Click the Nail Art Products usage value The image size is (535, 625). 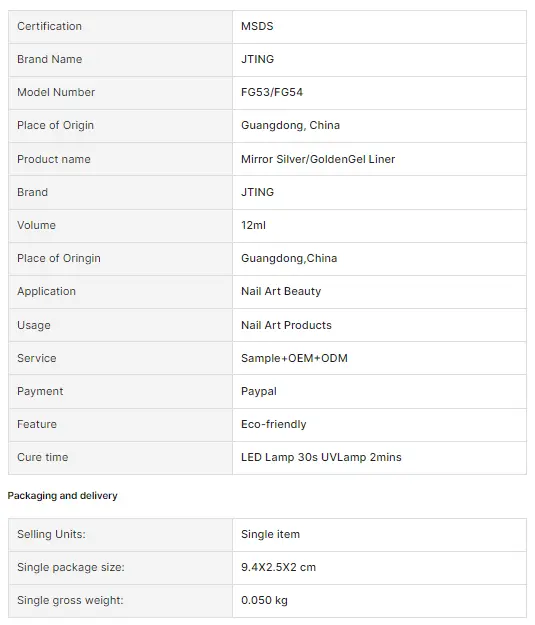pos(286,325)
